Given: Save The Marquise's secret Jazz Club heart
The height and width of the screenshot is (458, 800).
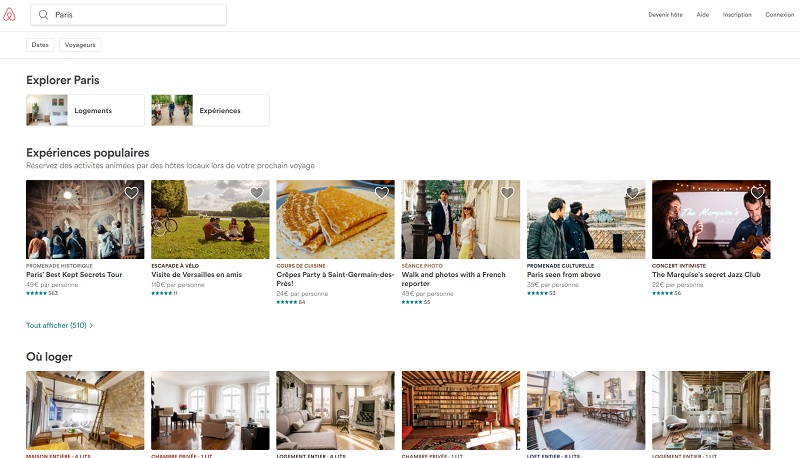Looking at the screenshot, I should point(757,193).
